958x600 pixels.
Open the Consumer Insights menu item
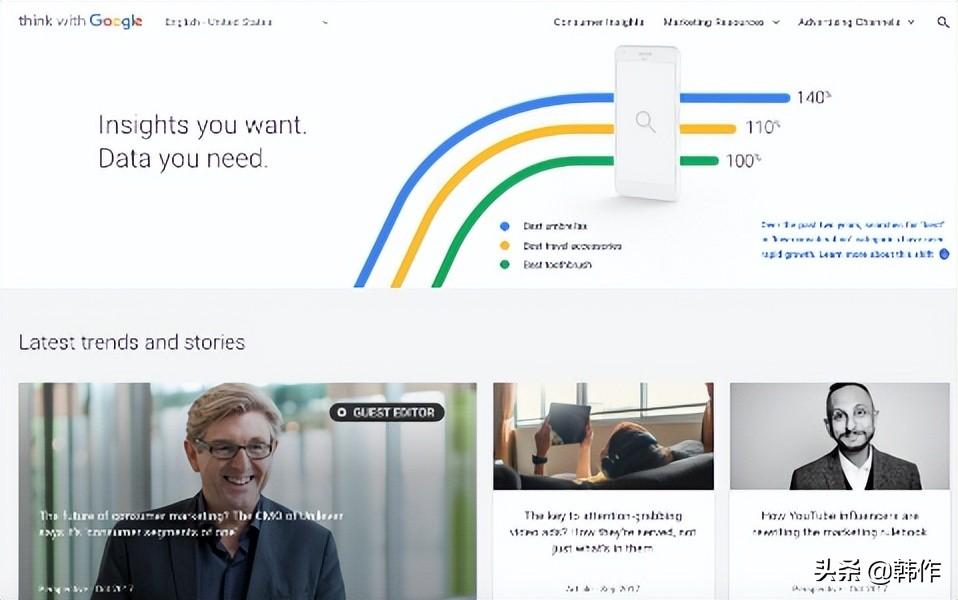point(599,22)
